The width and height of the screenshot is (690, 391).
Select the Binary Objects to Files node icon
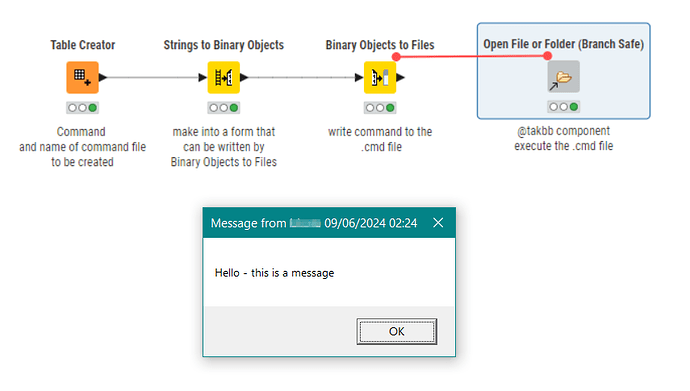point(380,77)
